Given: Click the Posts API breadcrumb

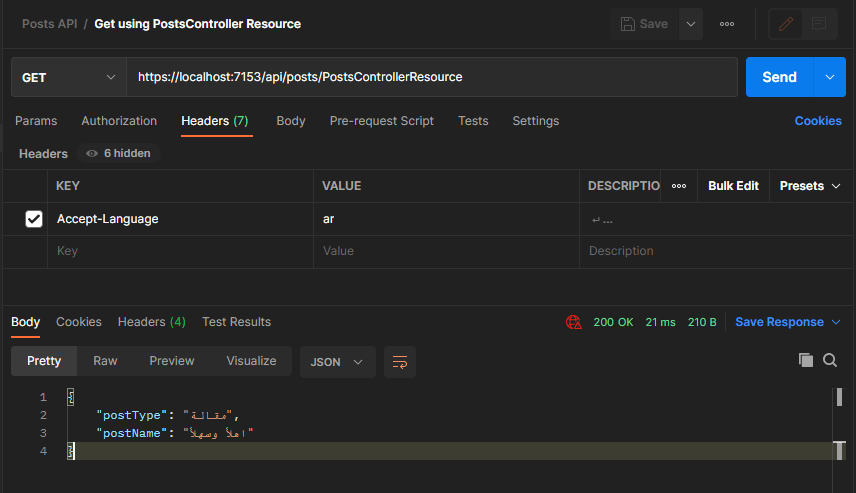Looking at the screenshot, I should pos(50,24).
